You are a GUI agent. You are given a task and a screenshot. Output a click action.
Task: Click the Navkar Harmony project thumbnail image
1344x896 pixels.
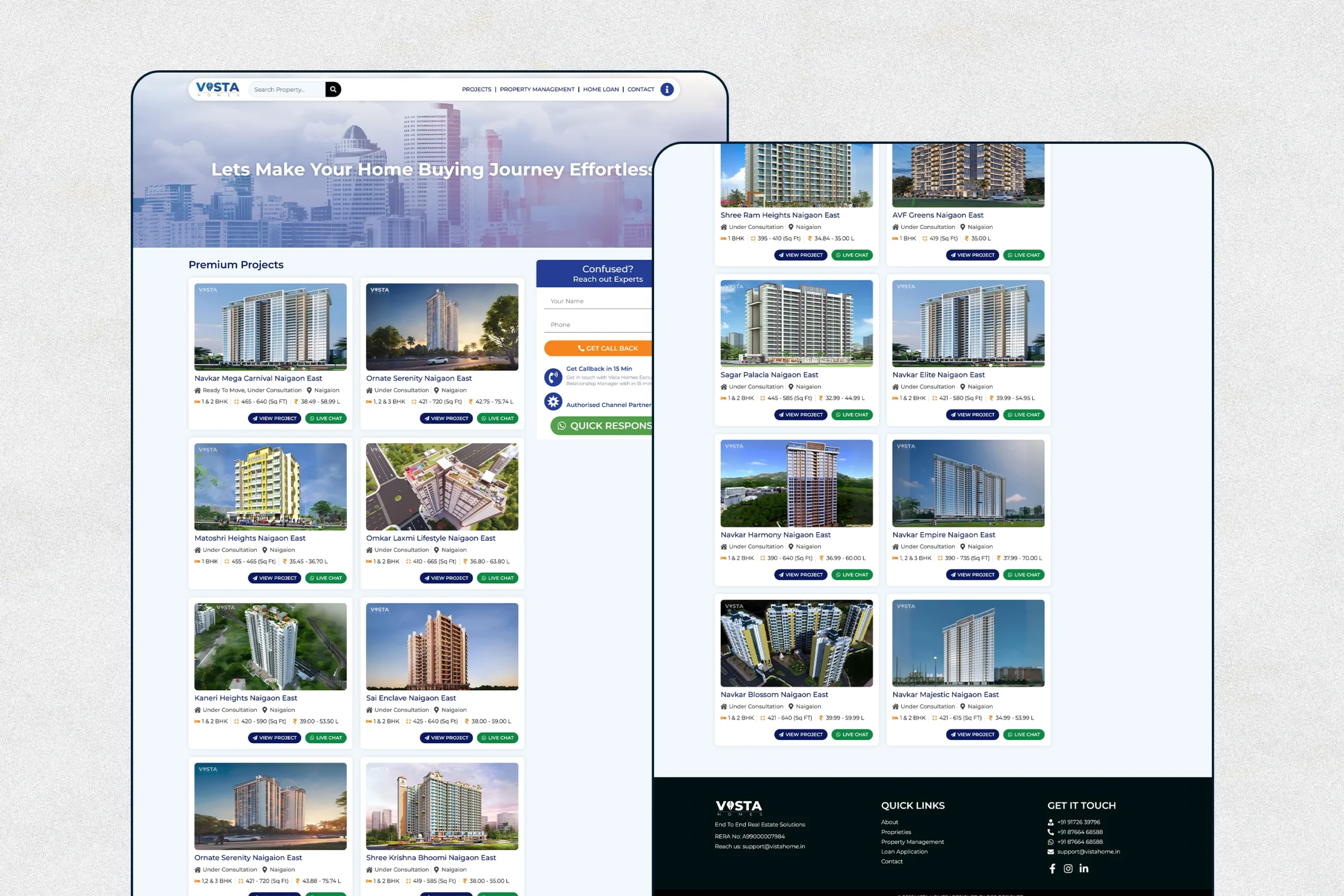796,483
